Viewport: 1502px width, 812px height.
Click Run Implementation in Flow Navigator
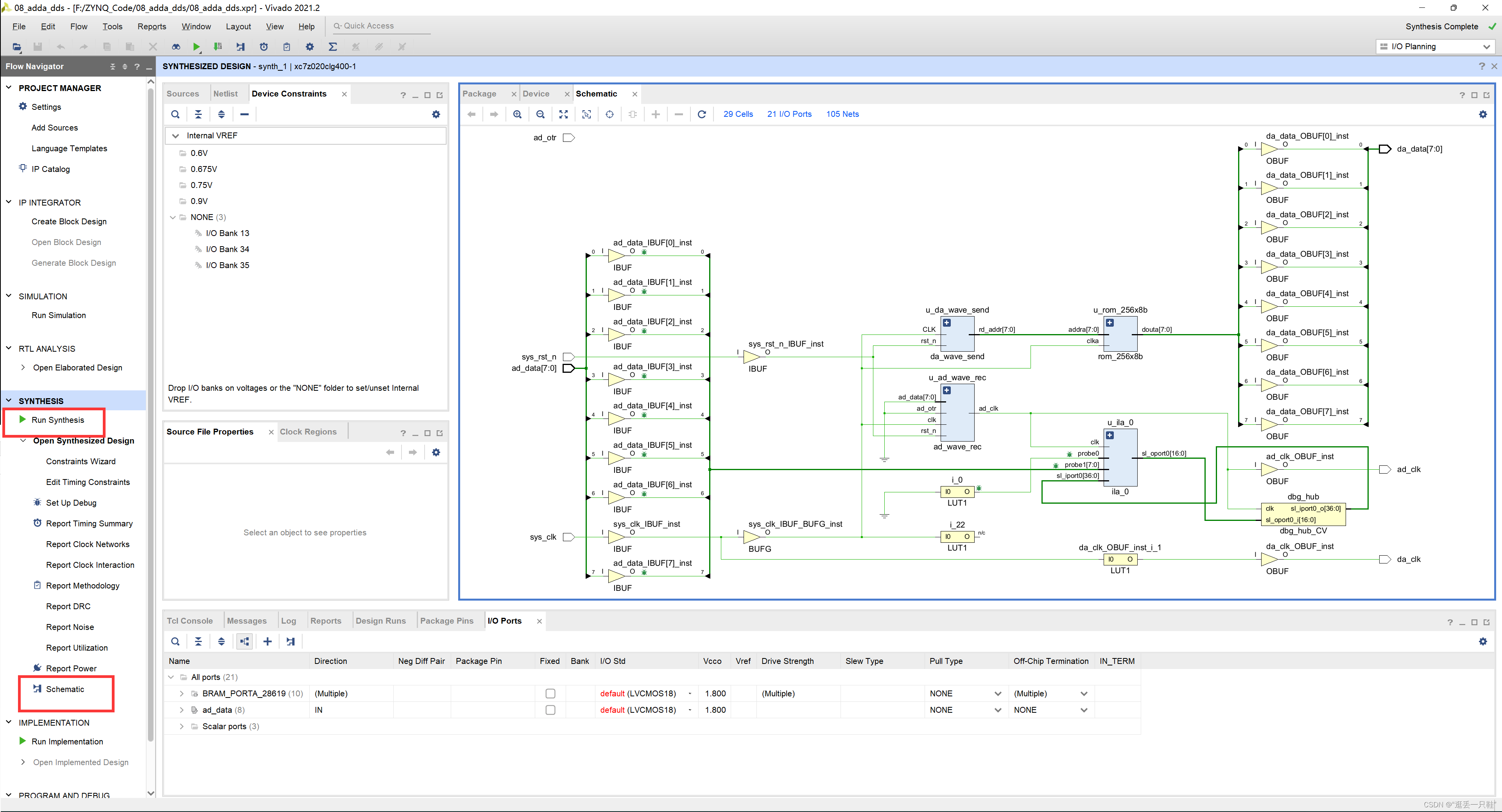click(67, 741)
